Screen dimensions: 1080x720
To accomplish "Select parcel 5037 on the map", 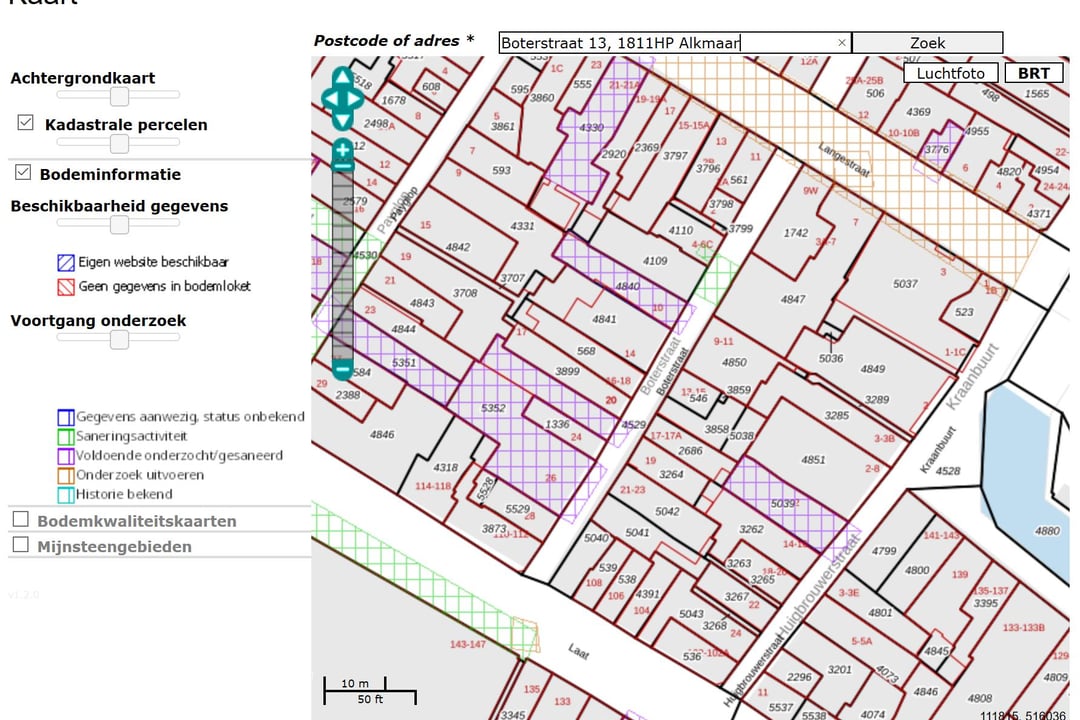I will (x=905, y=283).
